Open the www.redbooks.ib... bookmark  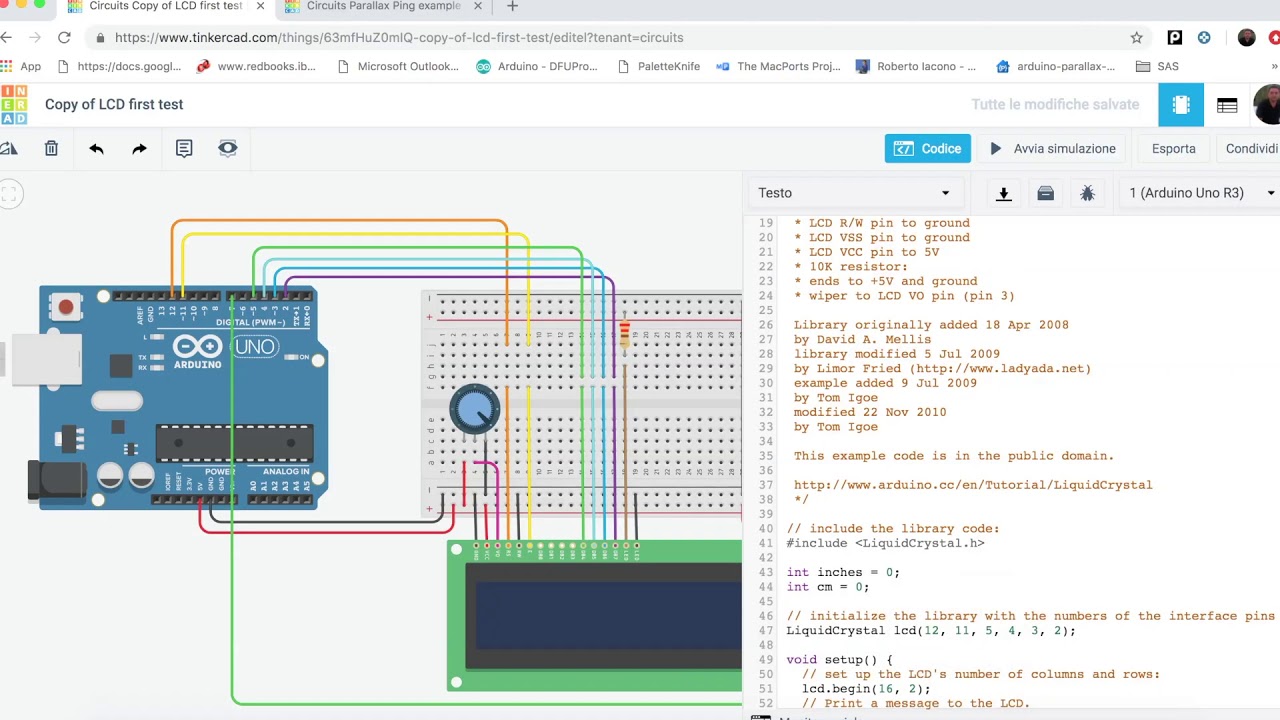256,66
